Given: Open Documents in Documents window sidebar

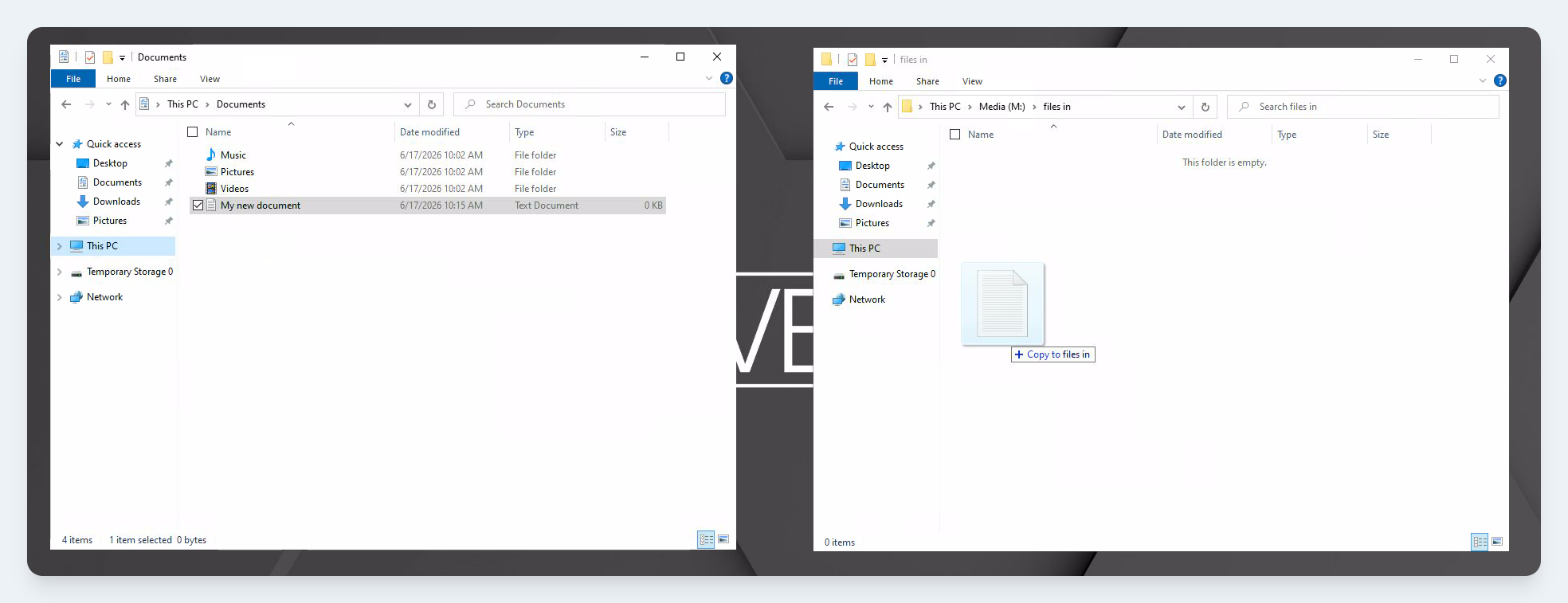Looking at the screenshot, I should coord(117,182).
